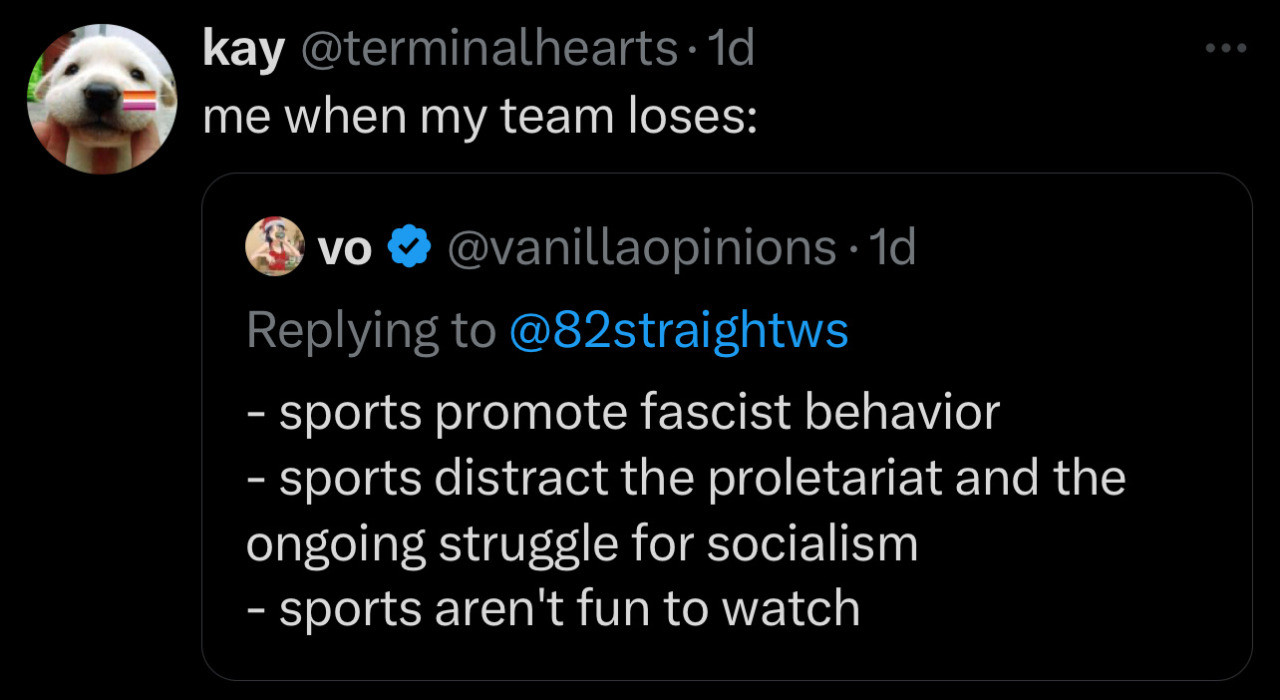The height and width of the screenshot is (700, 1280).
Task: Open the three-dot more options menu
Action: point(1226,48)
